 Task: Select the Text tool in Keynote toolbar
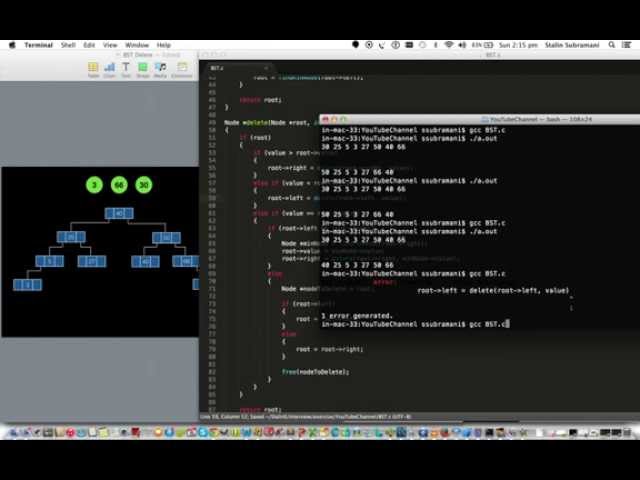126,68
